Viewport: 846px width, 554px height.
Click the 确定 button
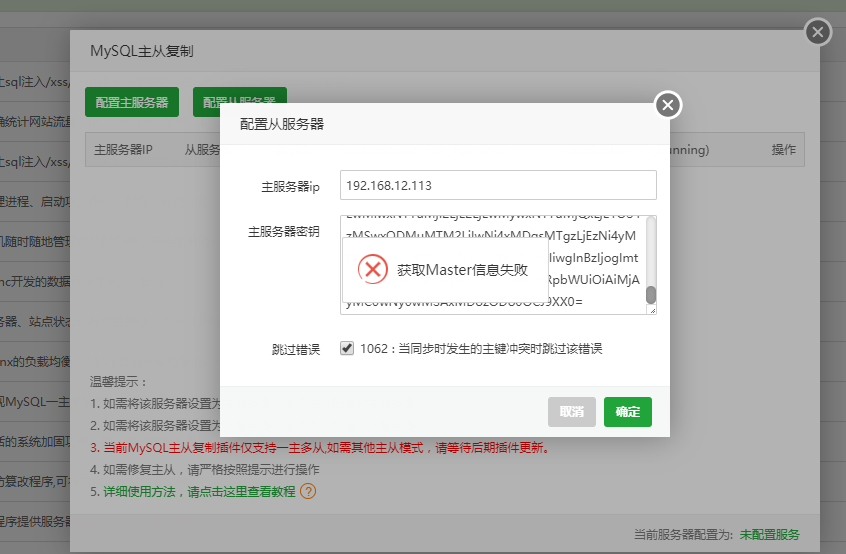click(627, 412)
